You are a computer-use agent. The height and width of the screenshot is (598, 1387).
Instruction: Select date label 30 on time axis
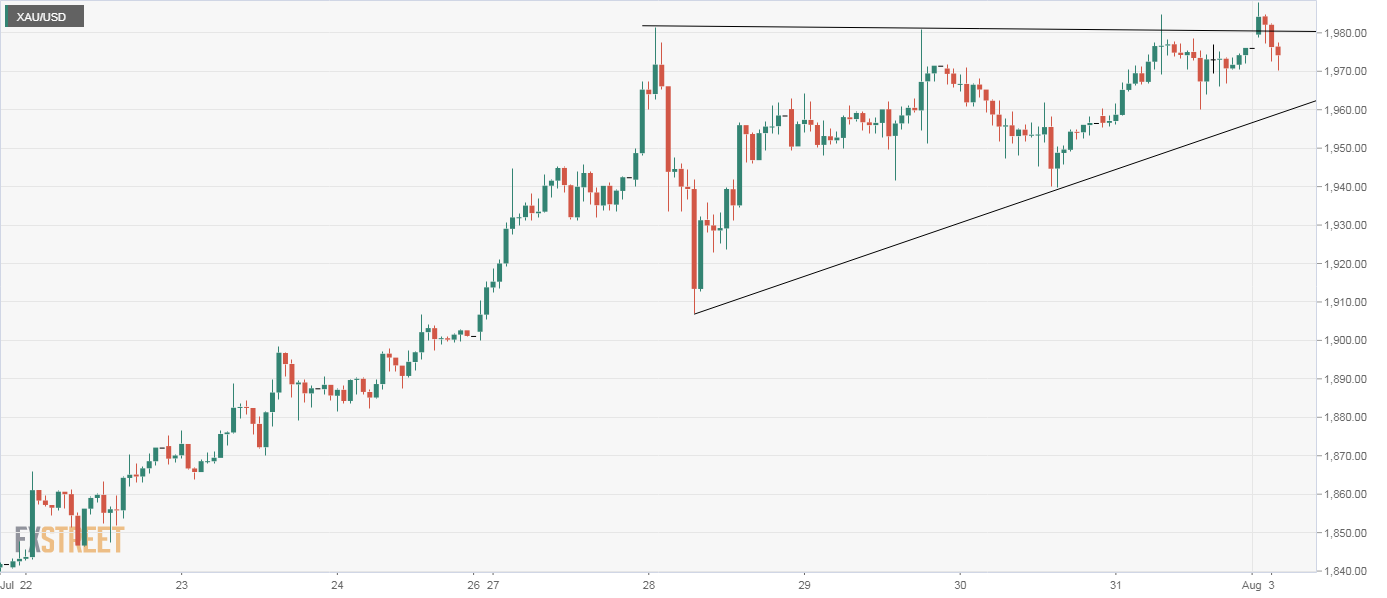[960, 584]
